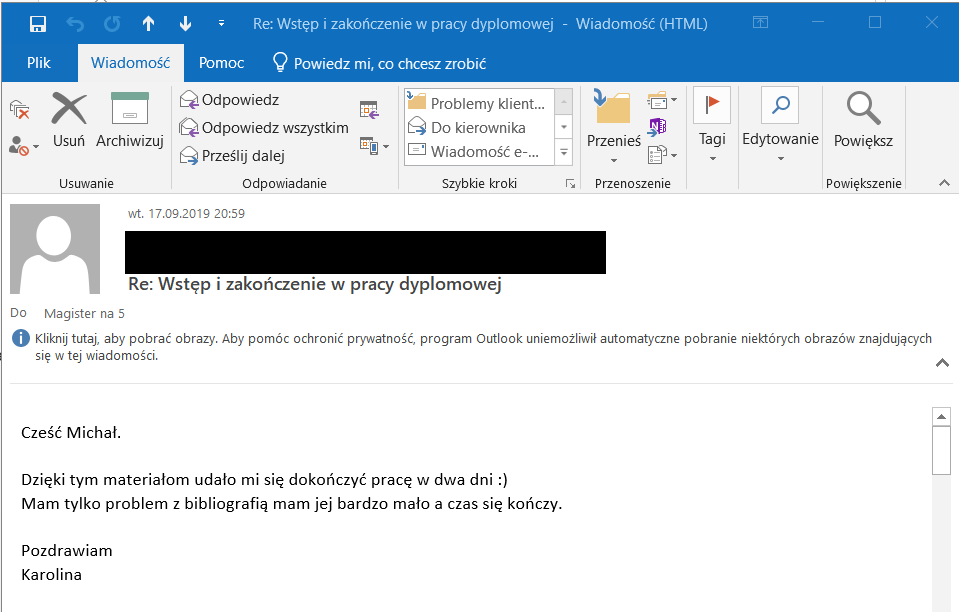The height and width of the screenshot is (612, 959).
Task: Click the Usuń delete icon
Action: pos(68,119)
